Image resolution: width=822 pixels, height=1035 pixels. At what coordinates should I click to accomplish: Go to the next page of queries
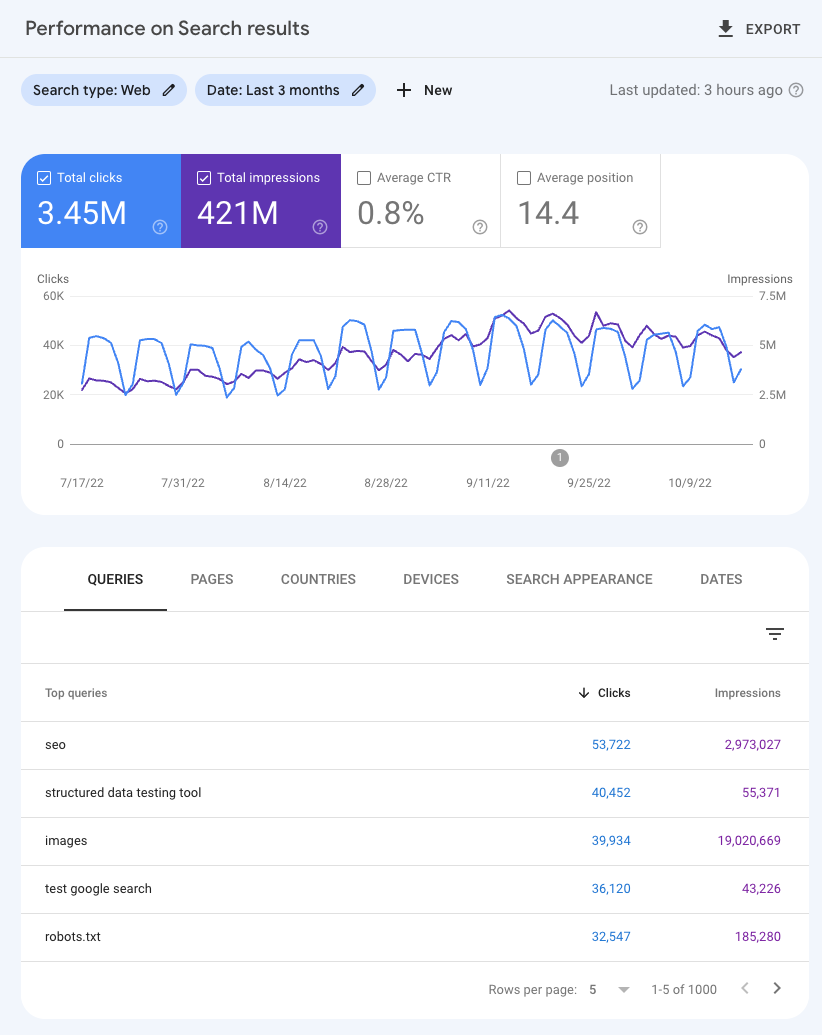click(777, 989)
